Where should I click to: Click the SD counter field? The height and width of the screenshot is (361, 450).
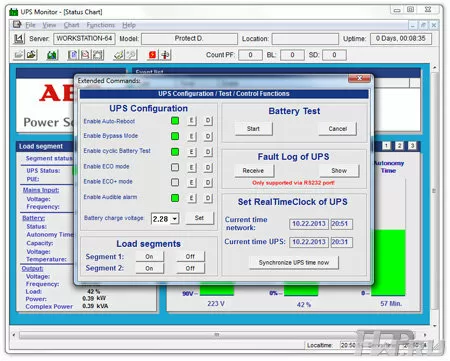point(334,55)
